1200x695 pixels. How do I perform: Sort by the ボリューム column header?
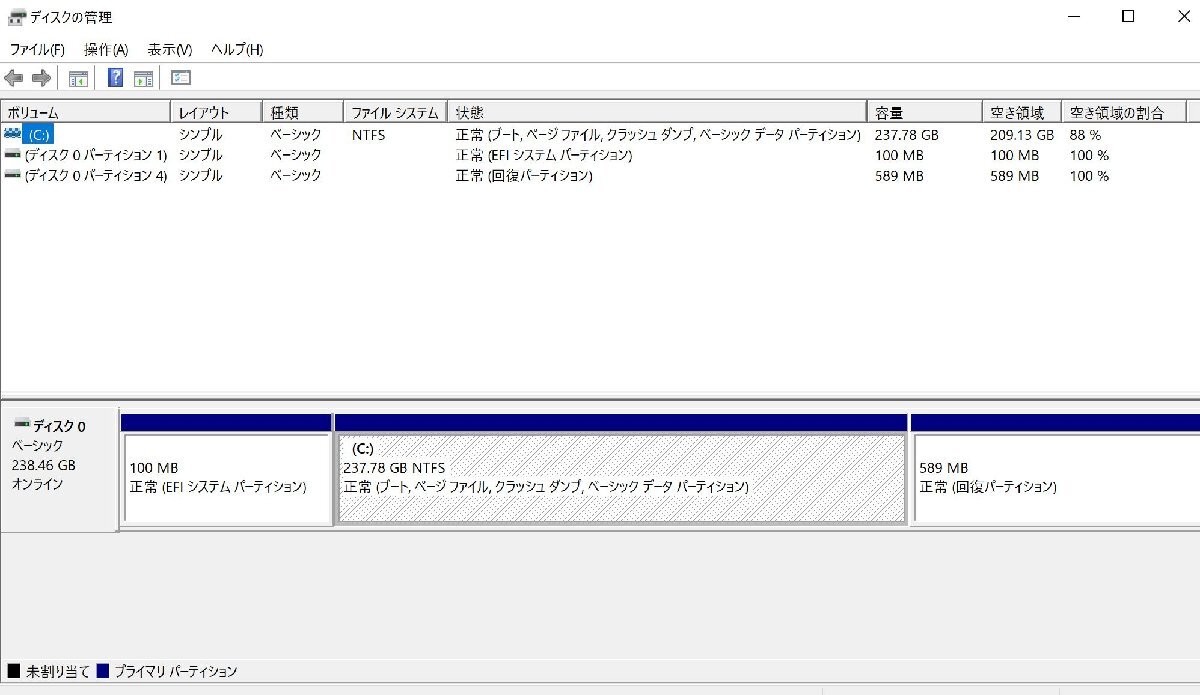[86, 112]
